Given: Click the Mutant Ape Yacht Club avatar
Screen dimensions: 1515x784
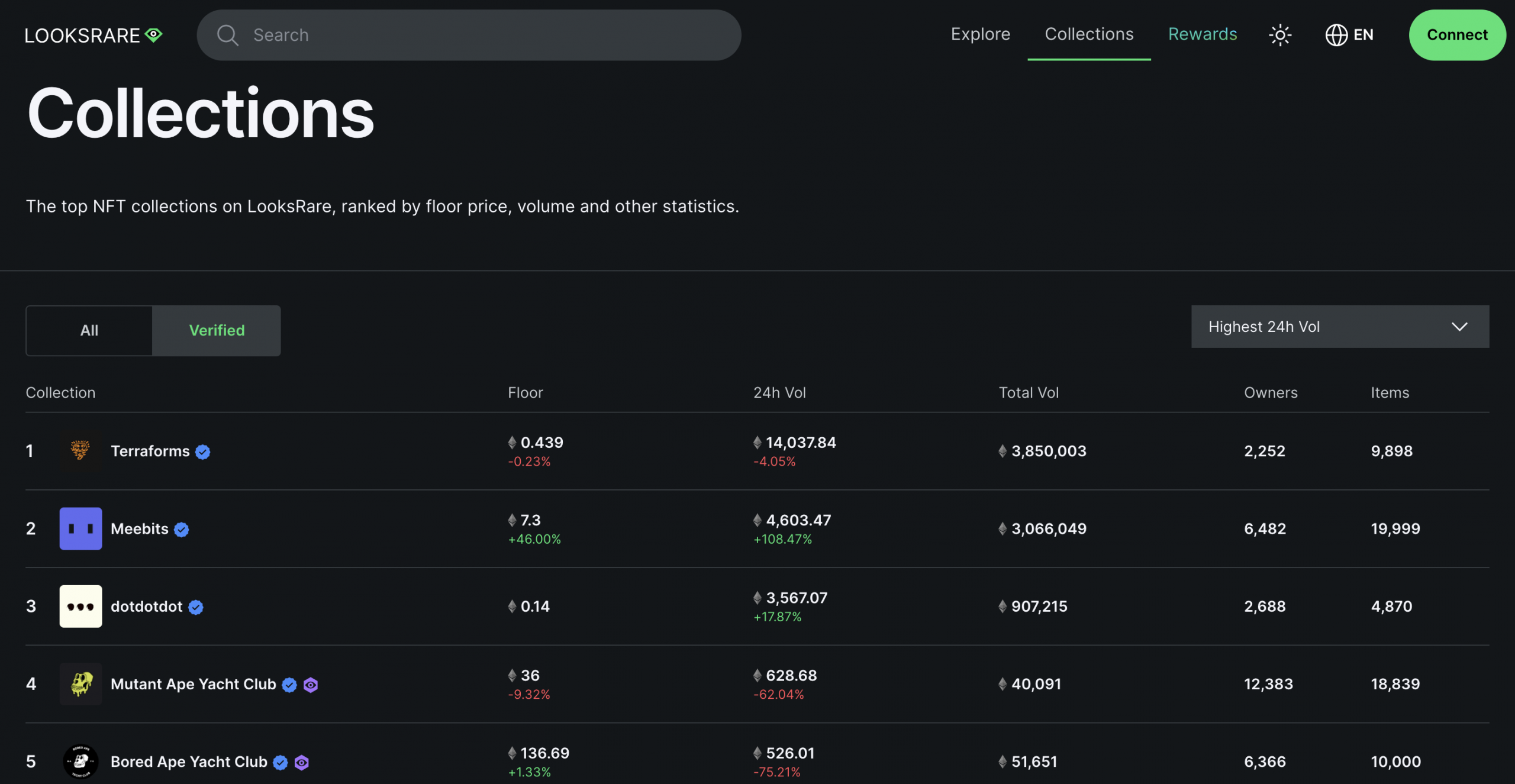Looking at the screenshot, I should tap(80, 683).
